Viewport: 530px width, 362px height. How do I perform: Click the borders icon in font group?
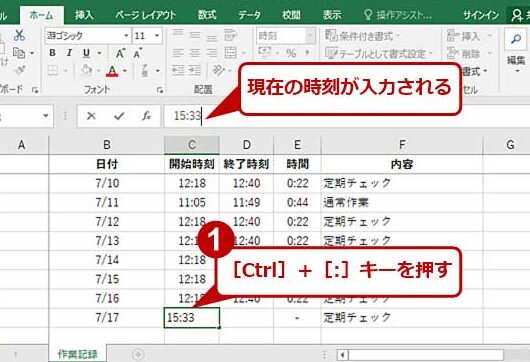[53, 71]
